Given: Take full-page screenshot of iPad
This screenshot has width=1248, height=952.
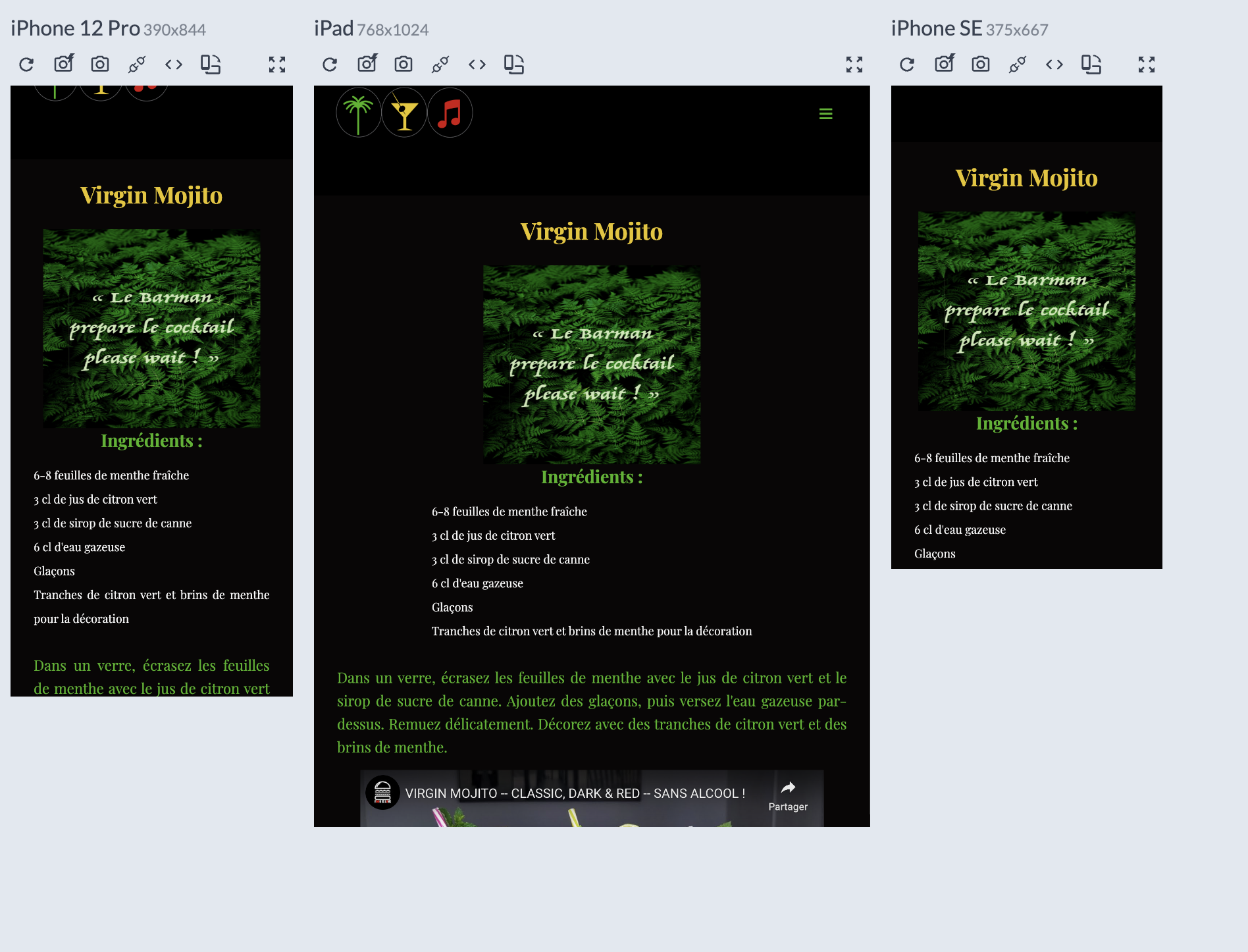Looking at the screenshot, I should tap(367, 63).
